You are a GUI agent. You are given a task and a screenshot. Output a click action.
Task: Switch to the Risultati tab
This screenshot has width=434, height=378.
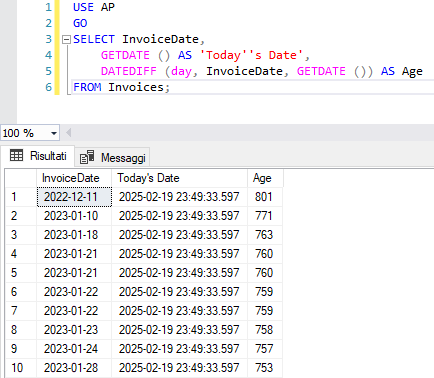[x=38, y=156]
